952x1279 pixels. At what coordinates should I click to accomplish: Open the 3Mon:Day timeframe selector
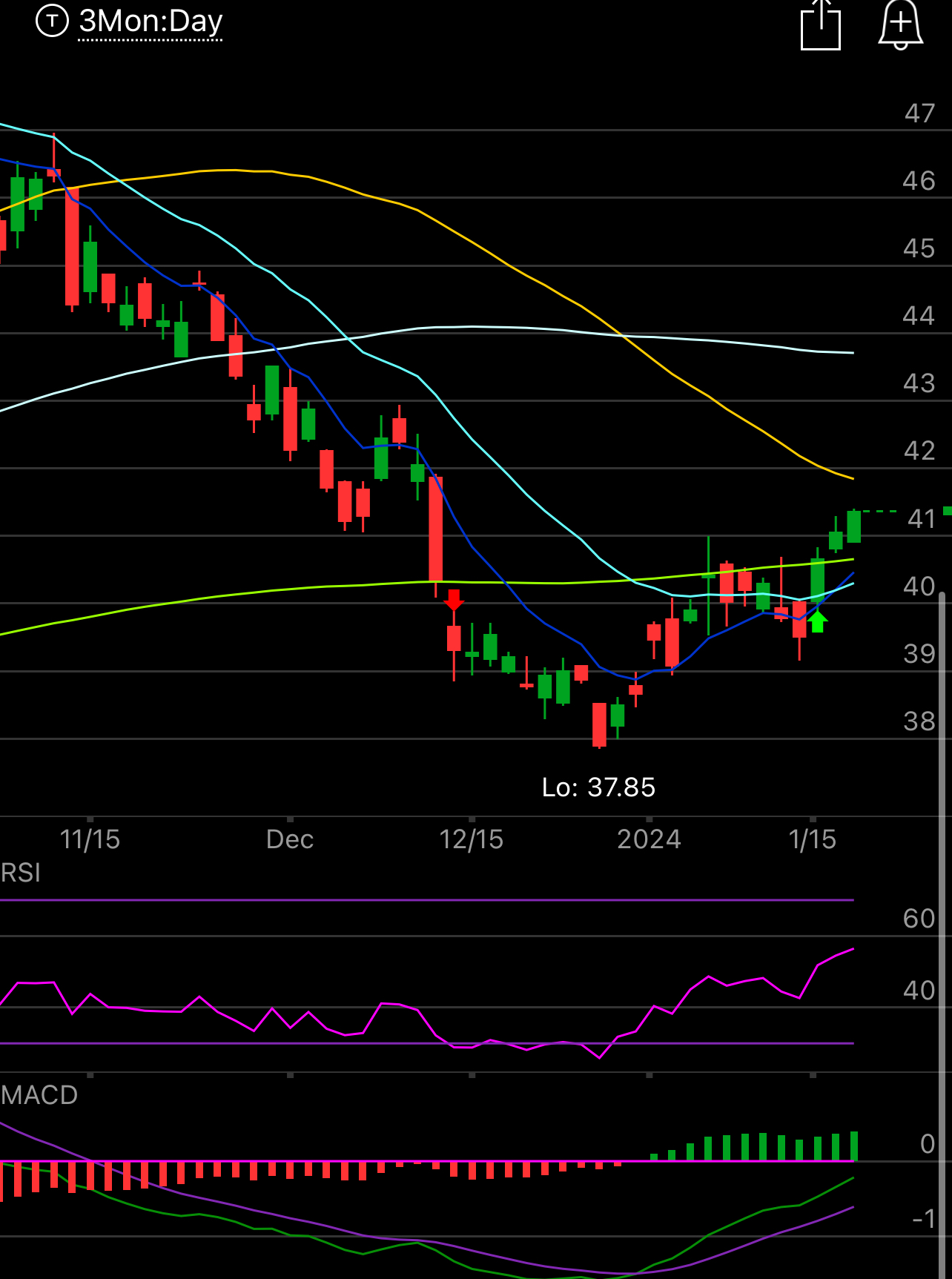point(151,22)
